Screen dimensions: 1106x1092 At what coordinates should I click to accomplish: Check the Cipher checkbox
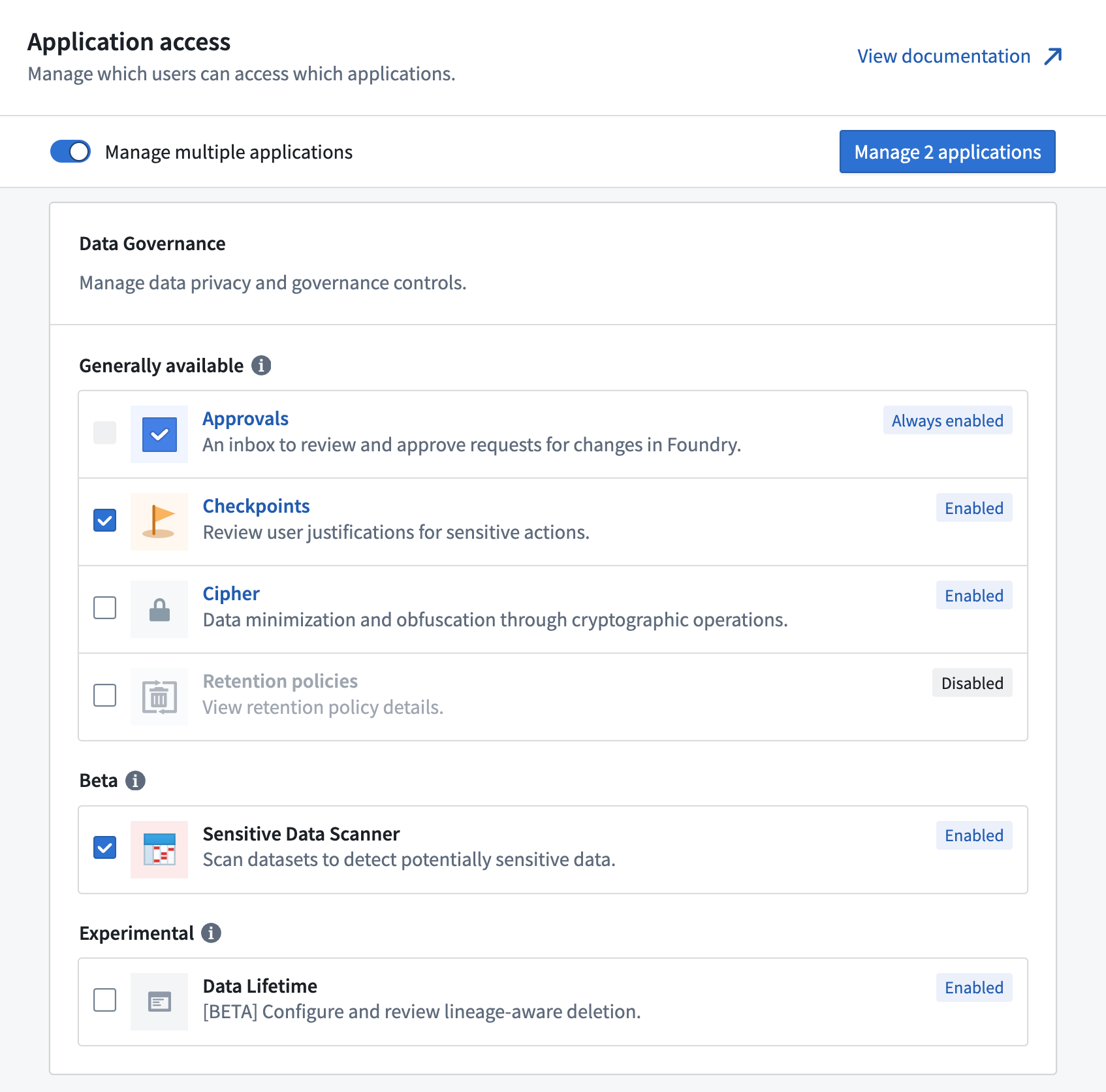pyautogui.click(x=104, y=607)
